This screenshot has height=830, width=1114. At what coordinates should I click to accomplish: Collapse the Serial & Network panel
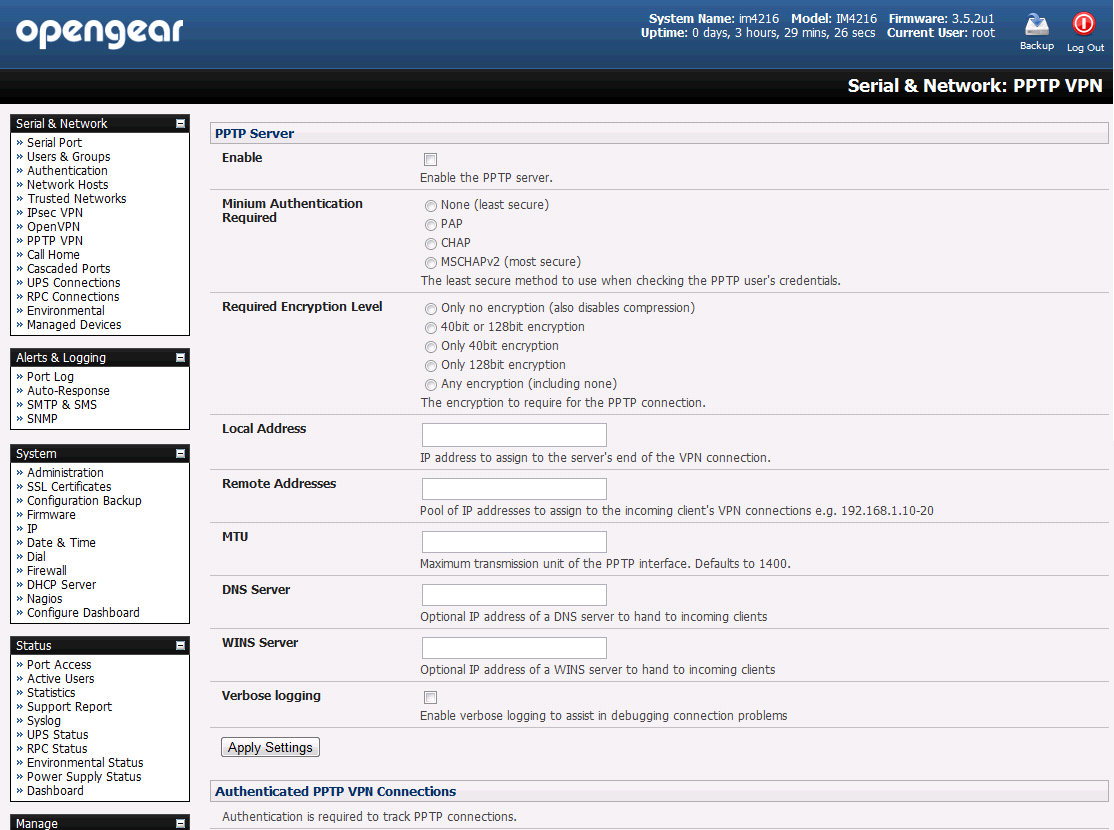(180, 124)
